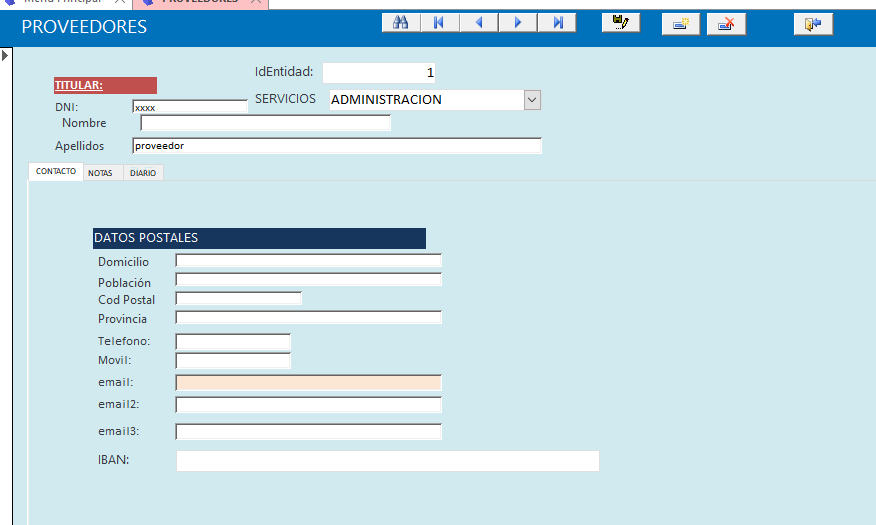The image size is (876, 525).
Task: Select the CONTACTO tab
Action: pos(56,172)
